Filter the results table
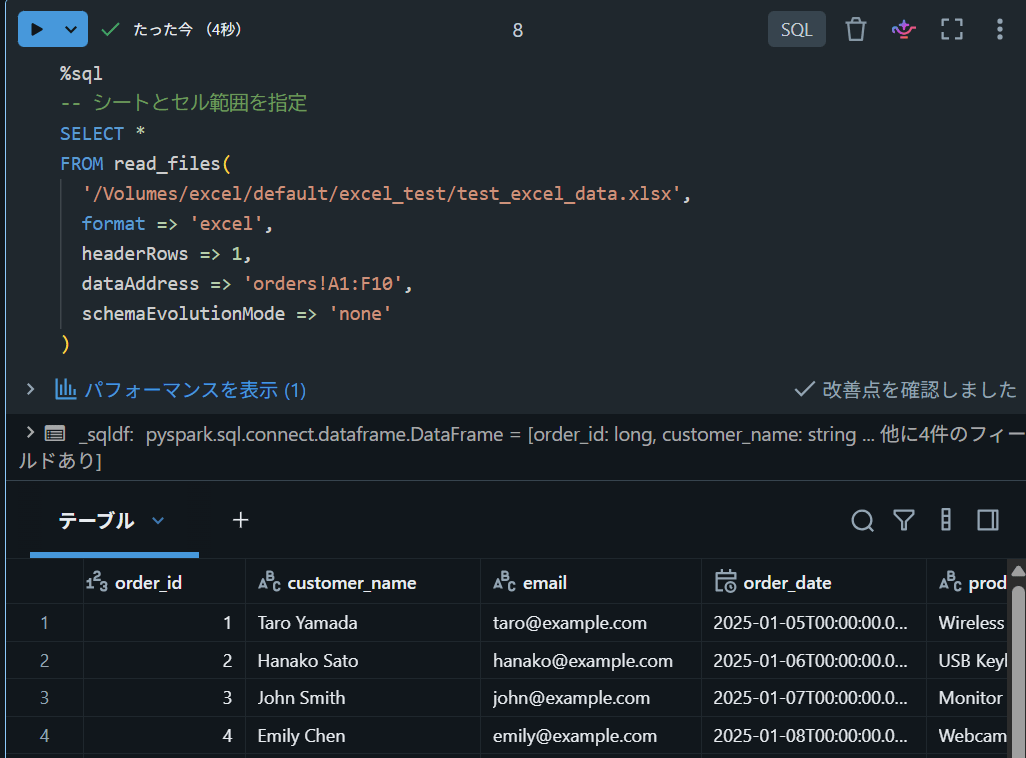The height and width of the screenshot is (758, 1026). coord(904,520)
